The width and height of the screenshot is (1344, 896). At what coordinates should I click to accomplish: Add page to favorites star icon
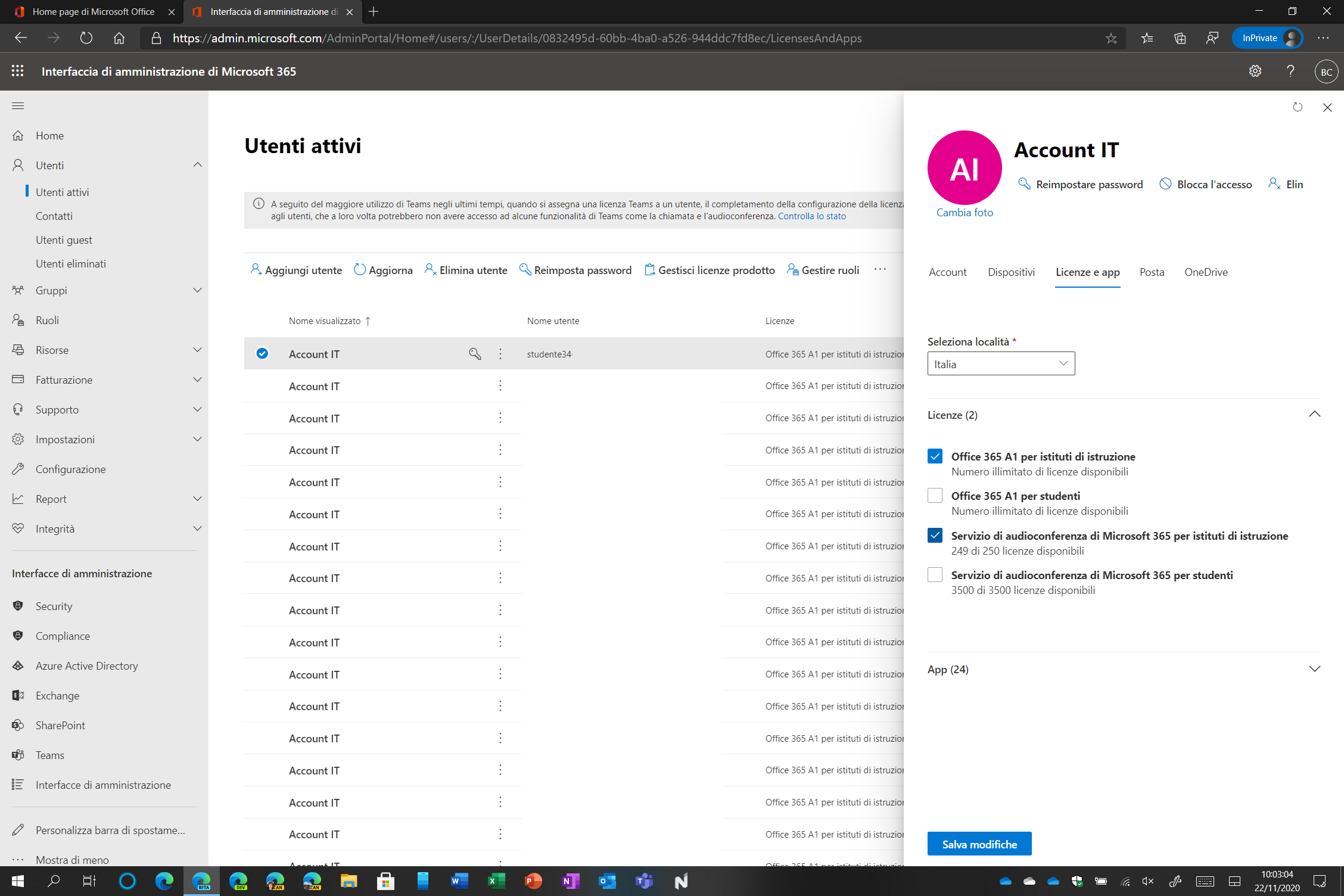(1111, 38)
